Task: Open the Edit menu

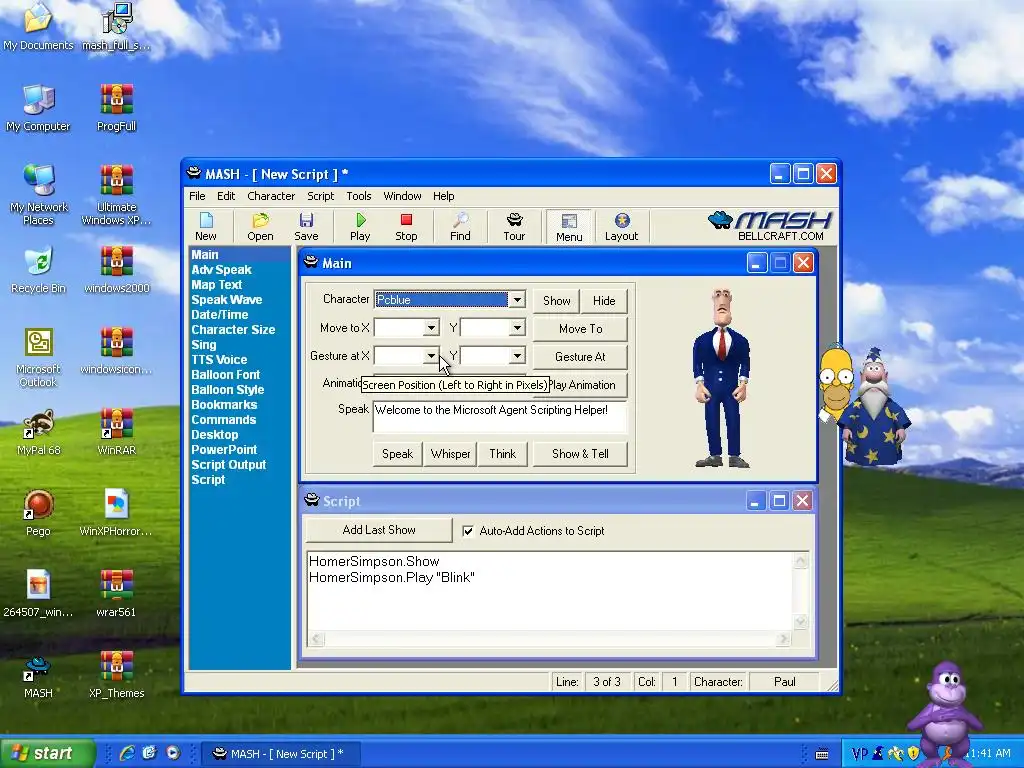Action: point(226,196)
